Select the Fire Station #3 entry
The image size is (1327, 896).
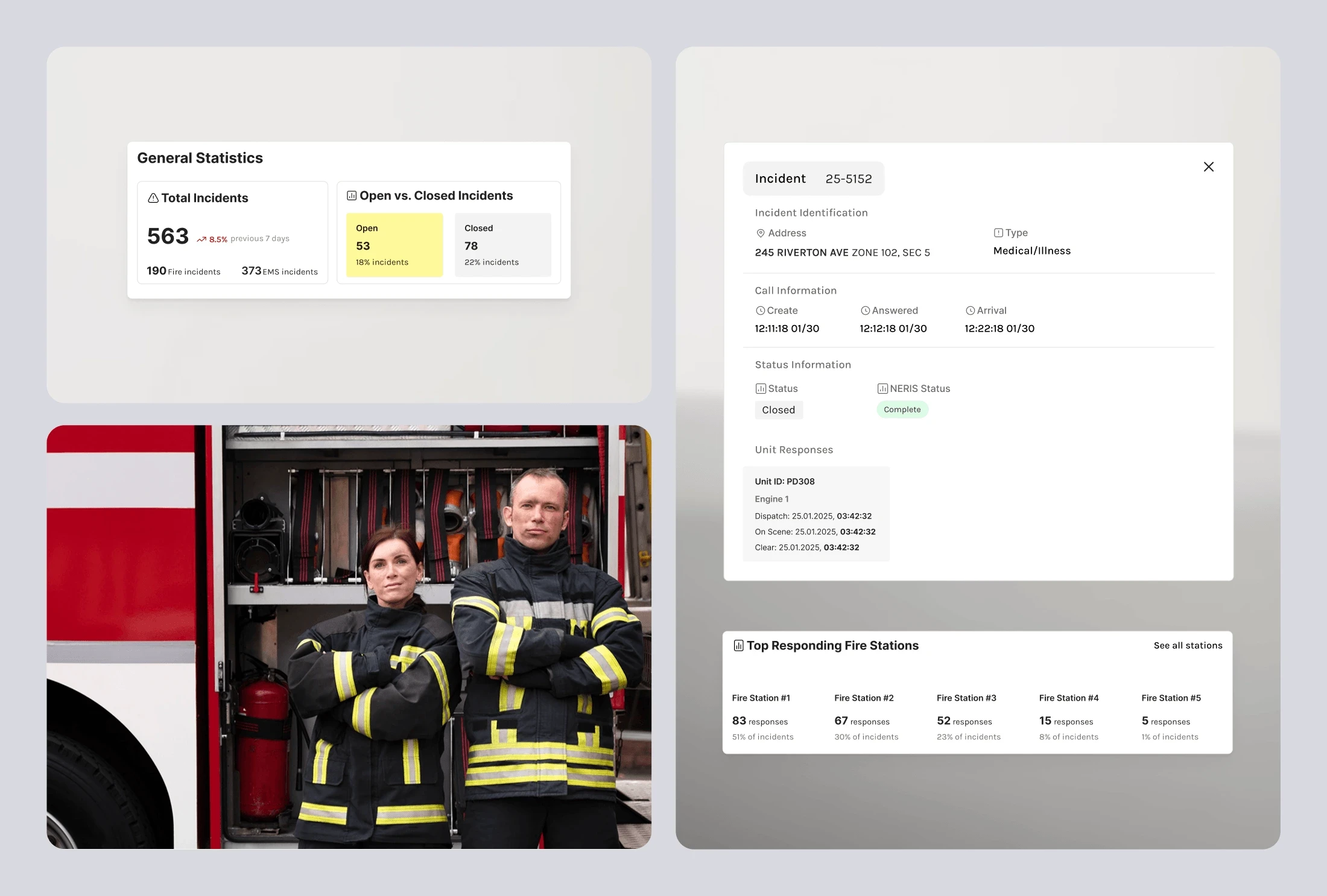click(969, 717)
